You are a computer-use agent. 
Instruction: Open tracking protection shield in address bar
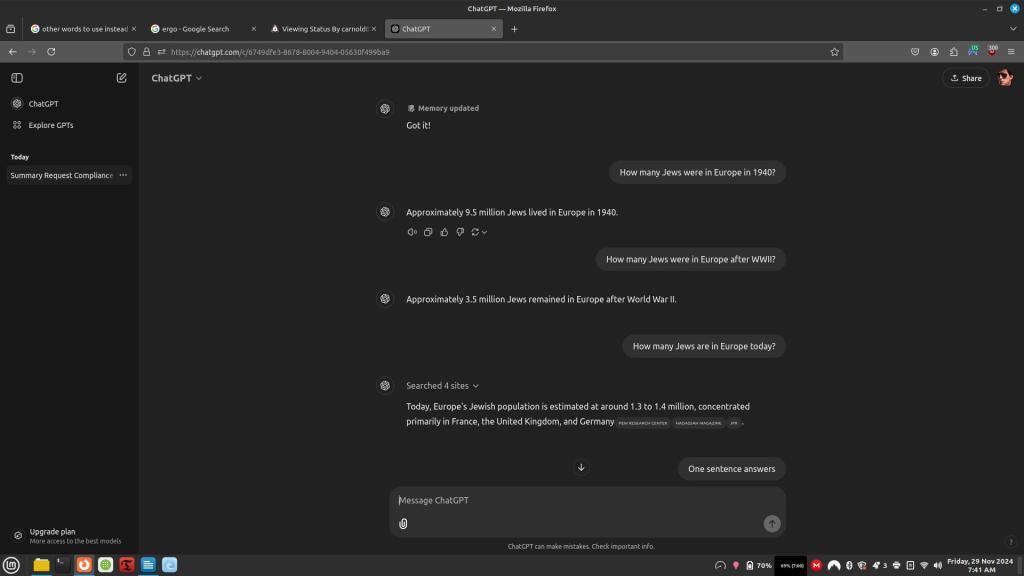click(132, 52)
